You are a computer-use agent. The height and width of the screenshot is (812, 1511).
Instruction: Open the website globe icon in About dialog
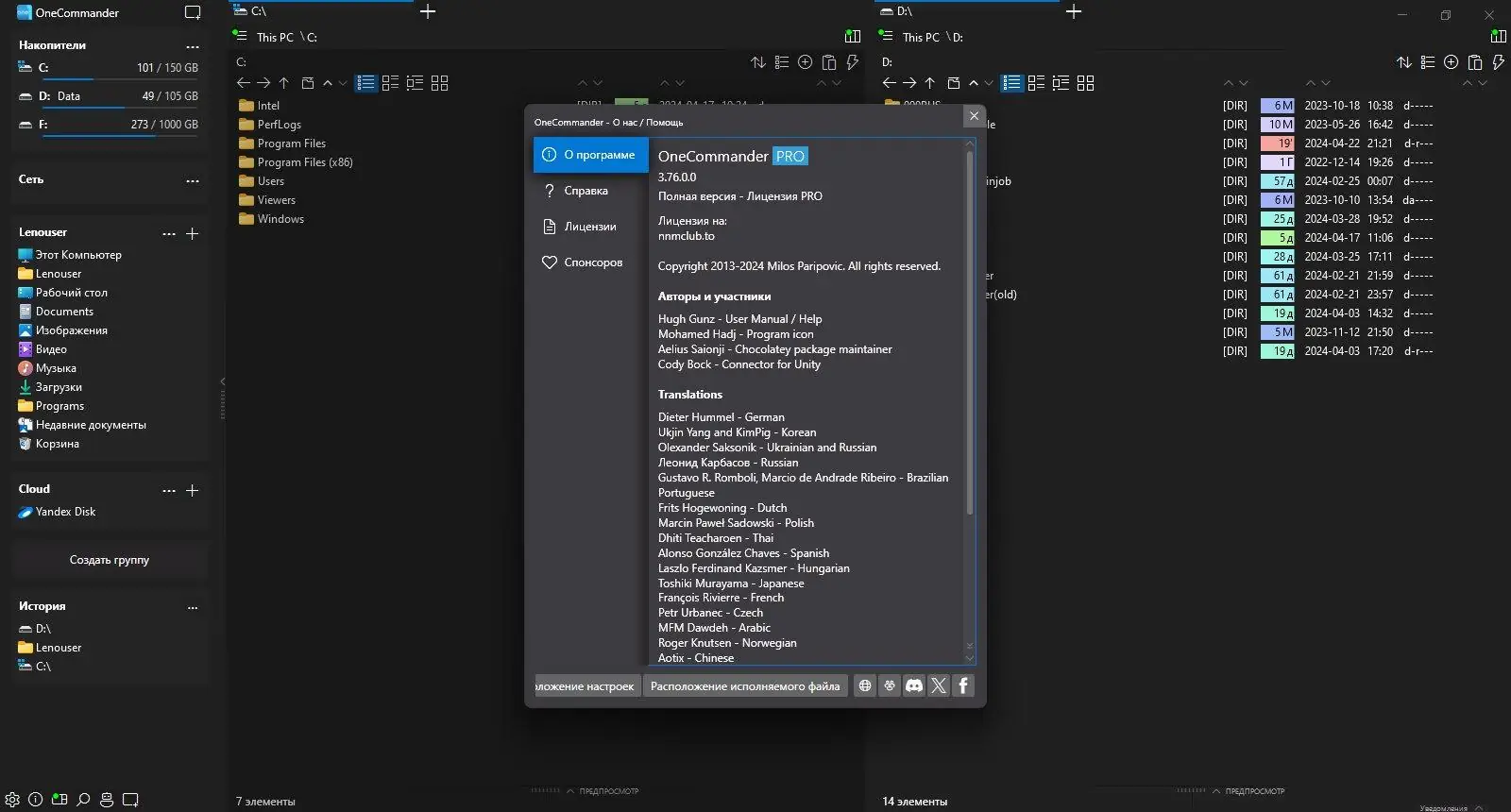[864, 685]
